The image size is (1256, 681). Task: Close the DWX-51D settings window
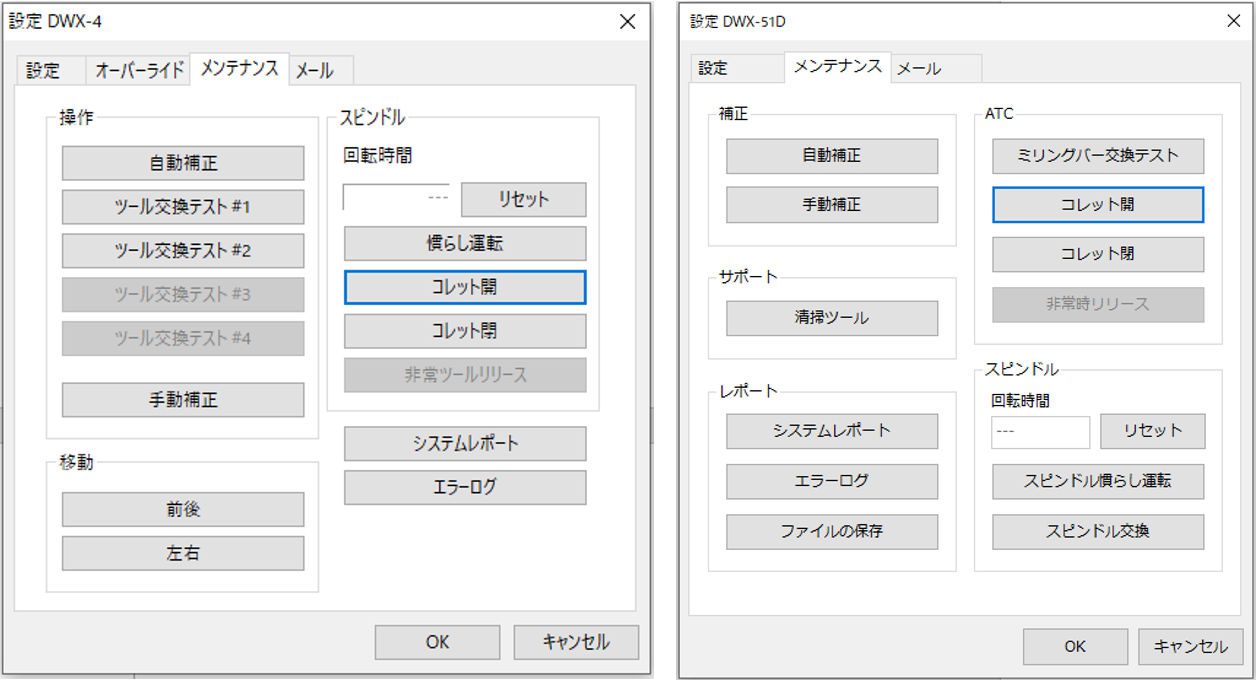click(x=1233, y=21)
